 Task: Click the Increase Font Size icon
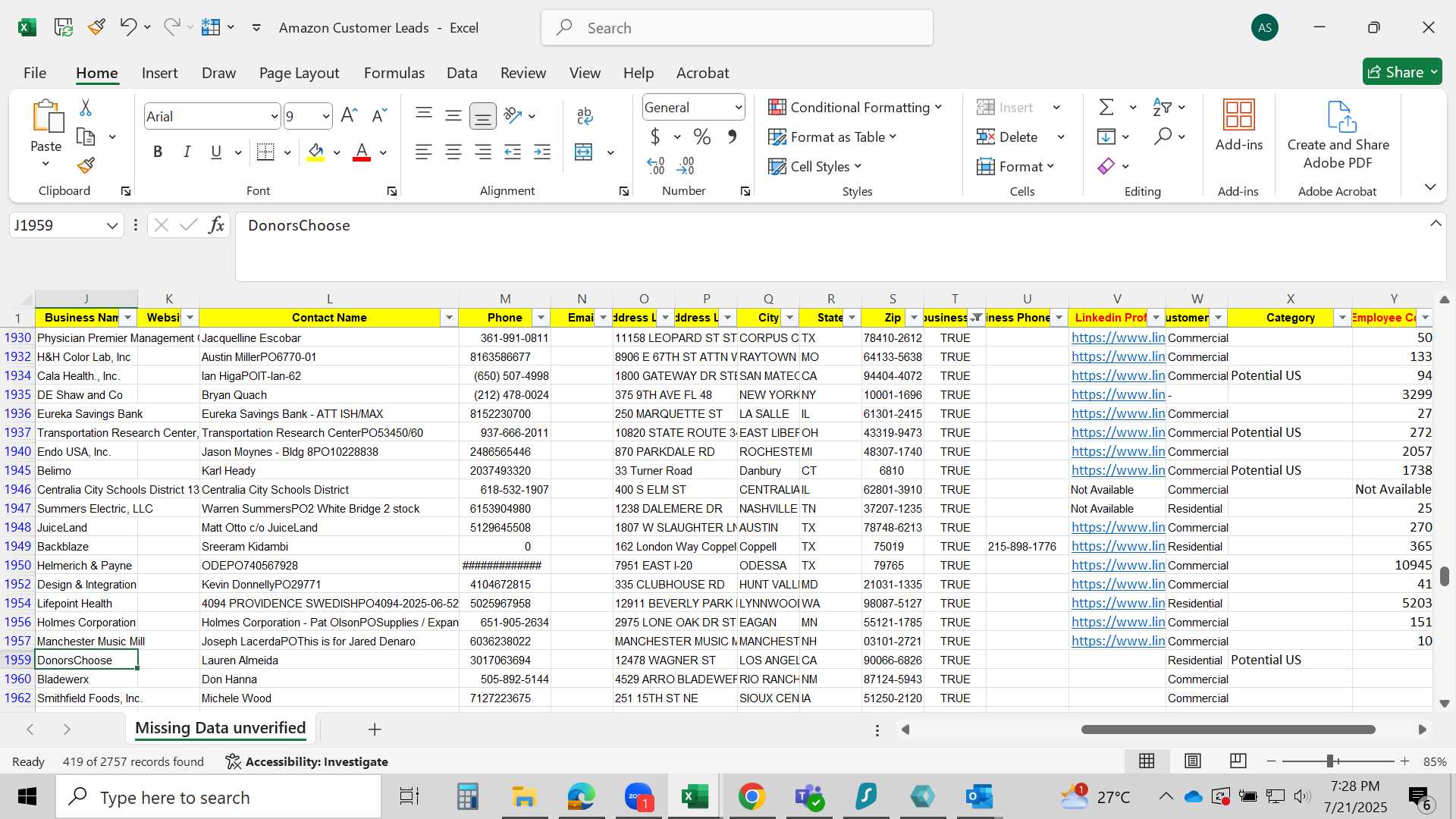click(349, 115)
